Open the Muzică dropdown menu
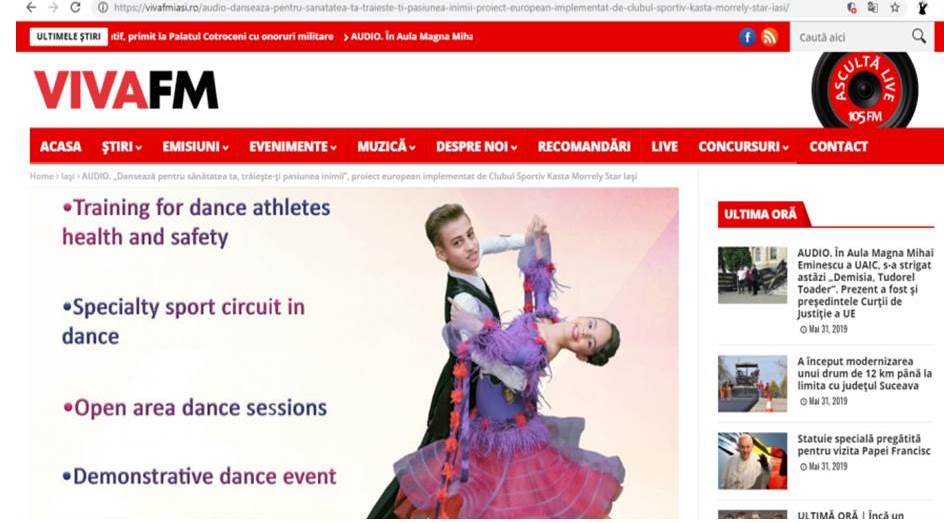This screenshot has height=523, width=944. 387,146
